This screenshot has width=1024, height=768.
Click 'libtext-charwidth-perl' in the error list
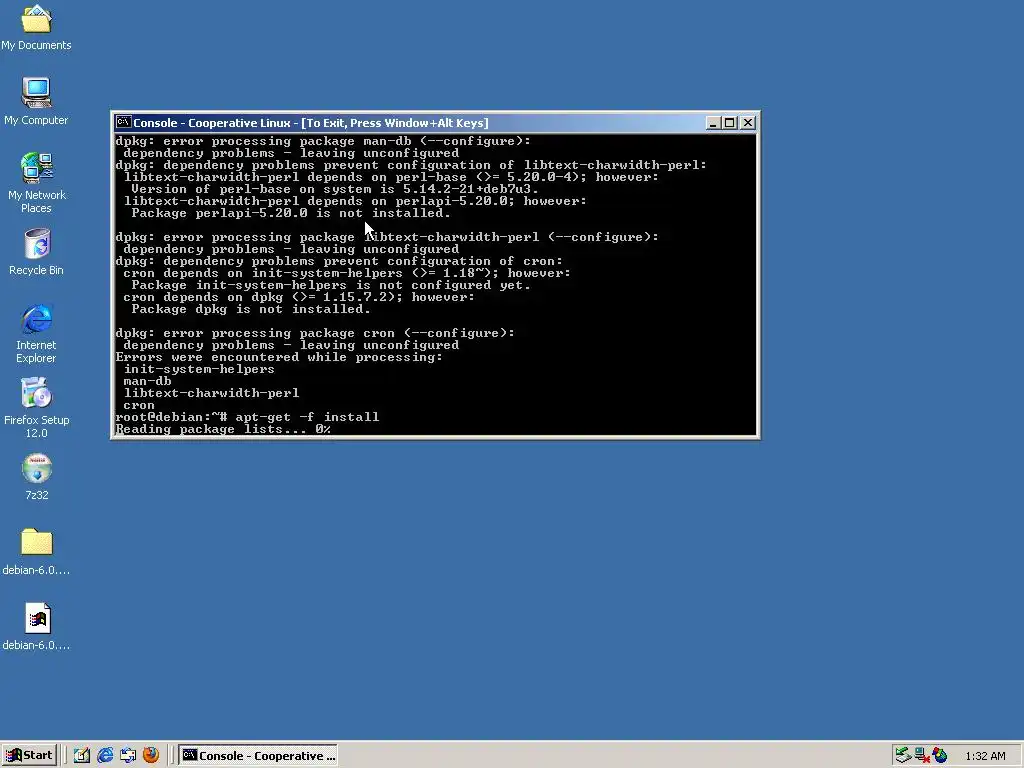211,393
